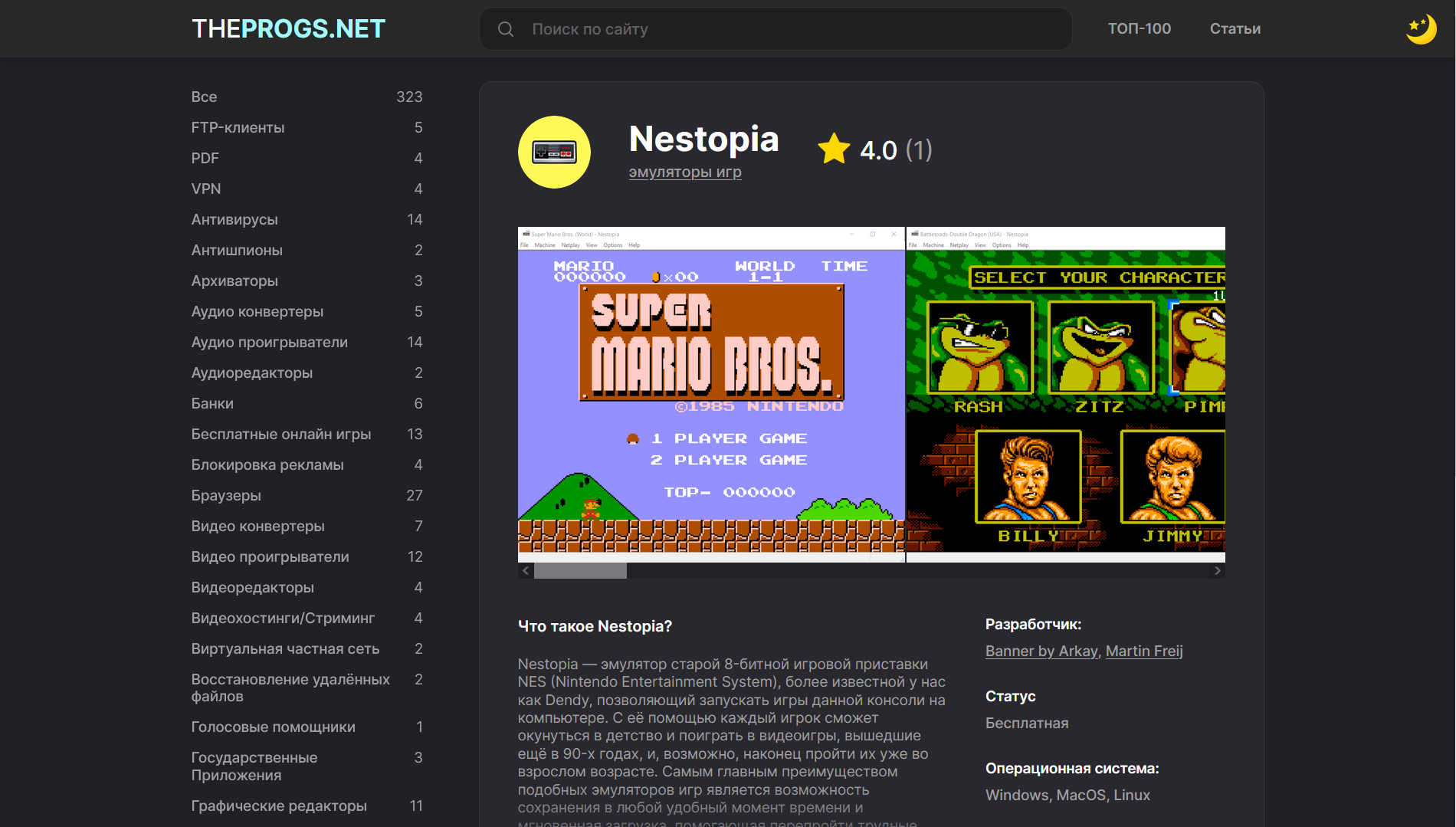Click the search magnifier icon
The image size is (1456, 827).
point(506,29)
